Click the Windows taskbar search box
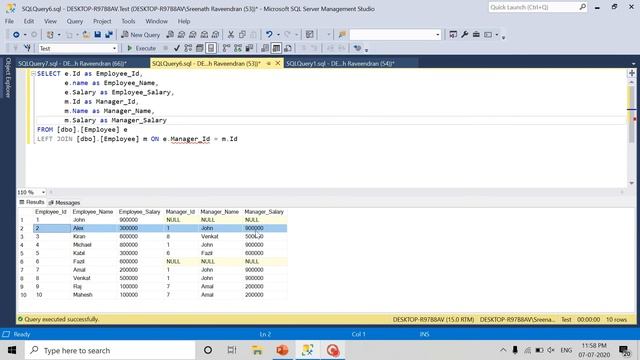The height and width of the screenshot is (360, 640). (x=110, y=350)
